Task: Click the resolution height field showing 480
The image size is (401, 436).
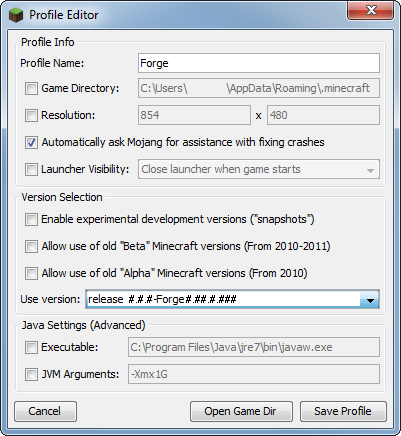Action: (323, 115)
